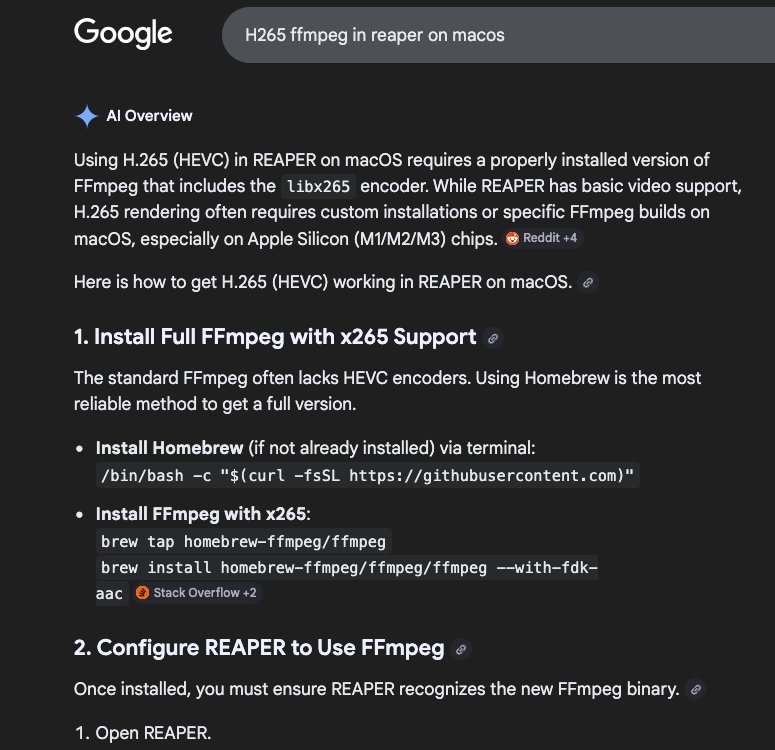This screenshot has width=775, height=750.
Task: Click link icon beside "Configure REAPER to Use FFmpeg"
Action: coord(460,649)
